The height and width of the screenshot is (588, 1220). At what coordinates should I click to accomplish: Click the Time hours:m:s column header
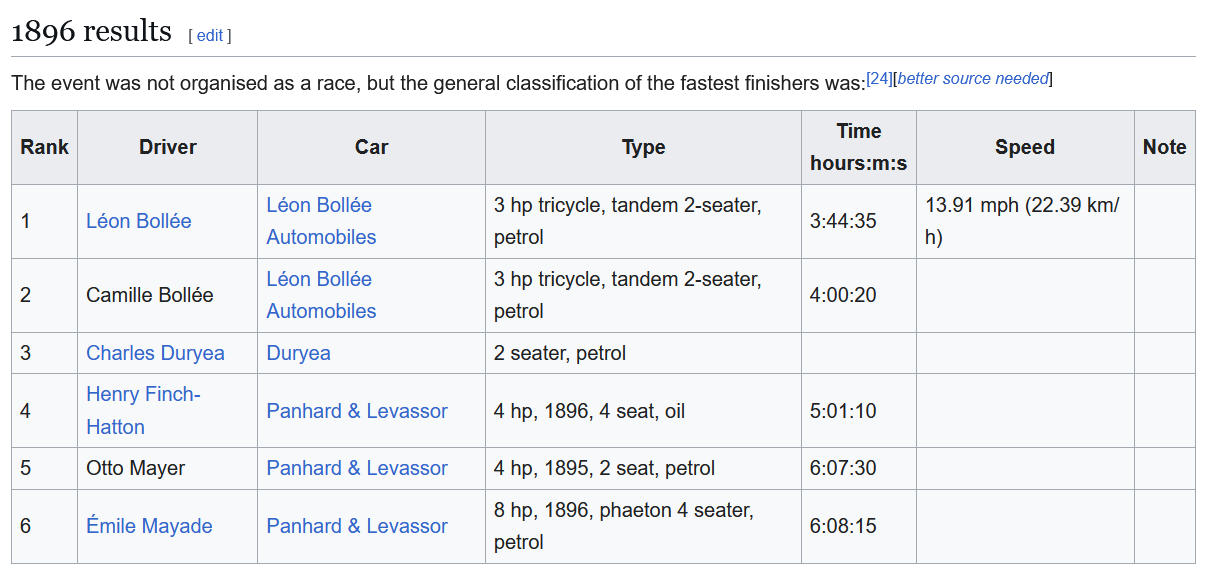coord(858,147)
